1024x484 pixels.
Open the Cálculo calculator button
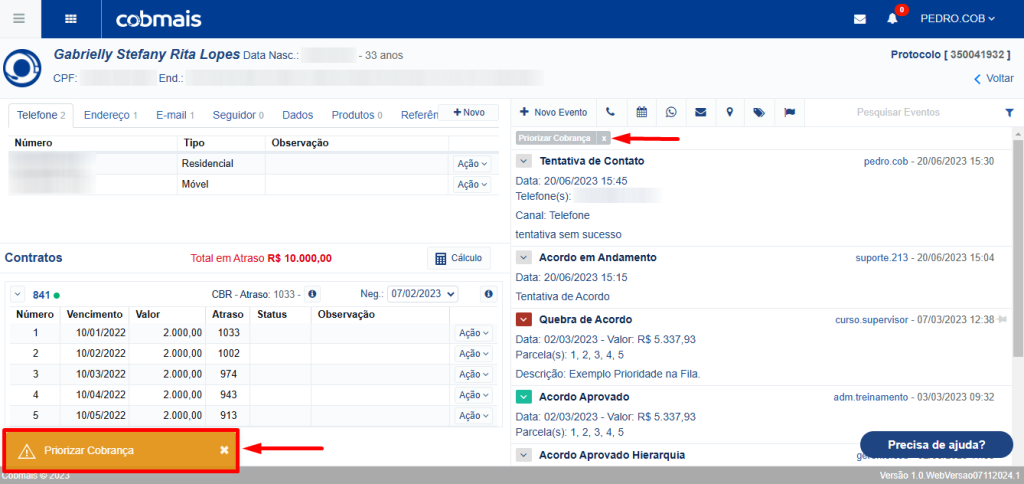pyautogui.click(x=459, y=258)
